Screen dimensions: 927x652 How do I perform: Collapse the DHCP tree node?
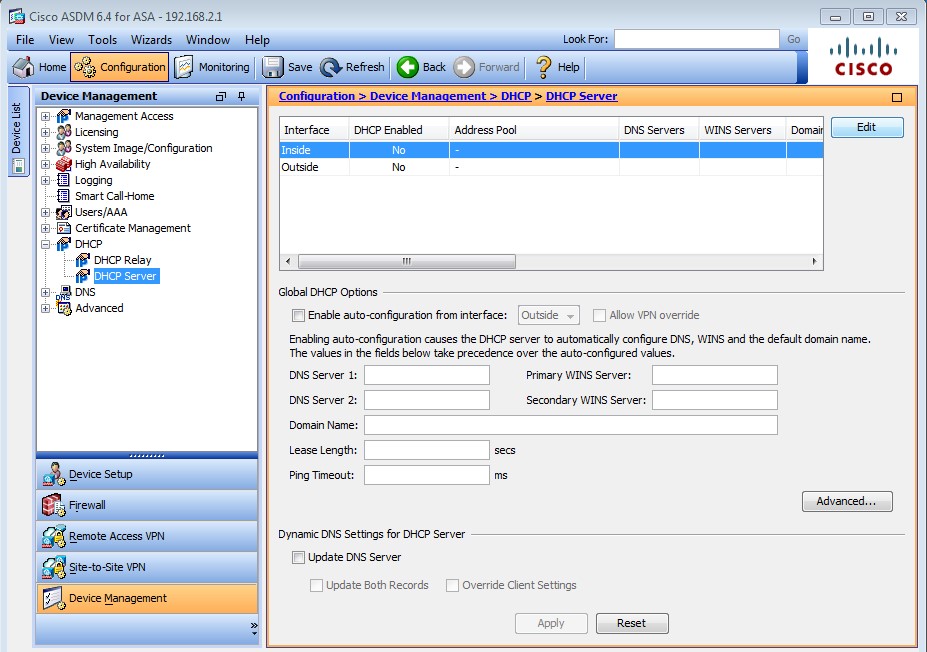point(46,244)
